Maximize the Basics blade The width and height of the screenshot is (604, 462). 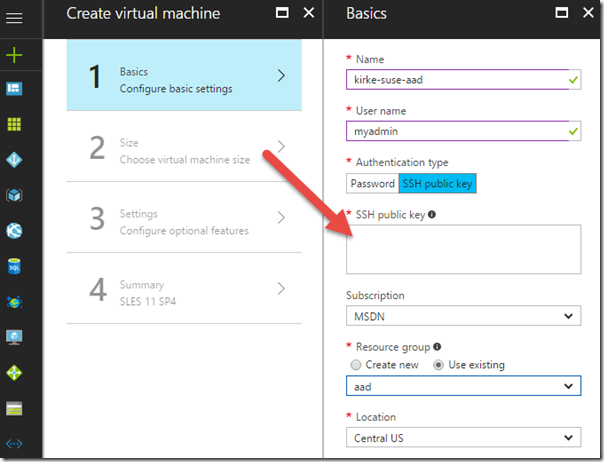[562, 13]
